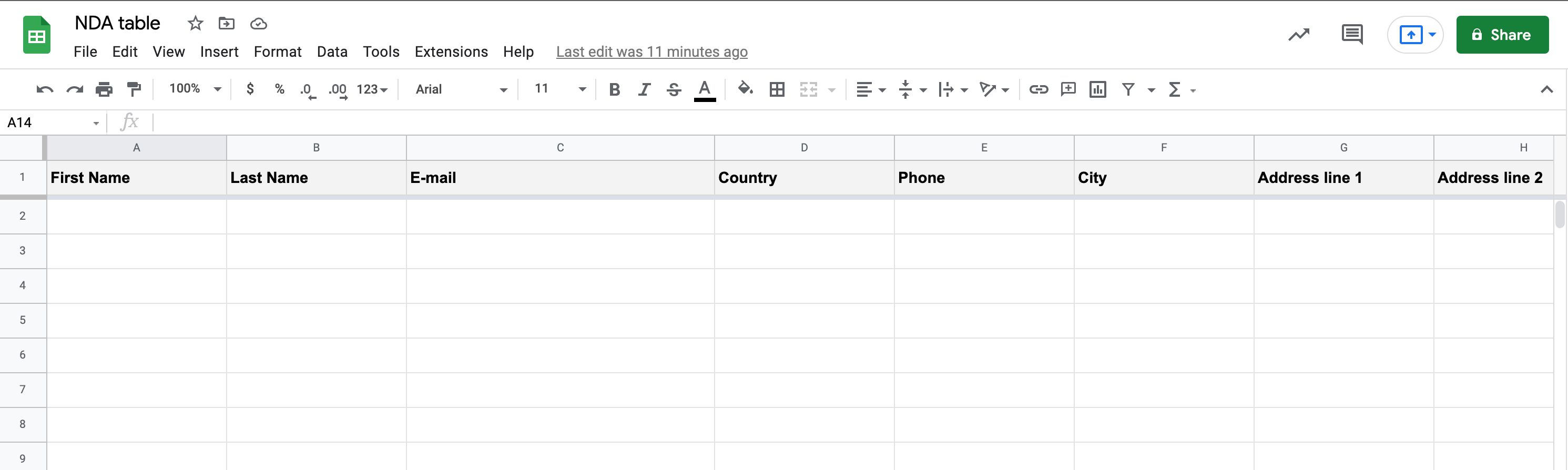The height and width of the screenshot is (470, 1568).
Task: Click the Present to meeting button
Action: click(1415, 35)
